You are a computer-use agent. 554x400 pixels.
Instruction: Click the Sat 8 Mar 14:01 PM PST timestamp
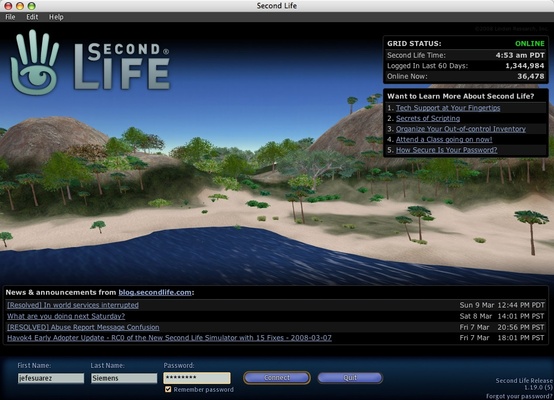[x=502, y=316]
